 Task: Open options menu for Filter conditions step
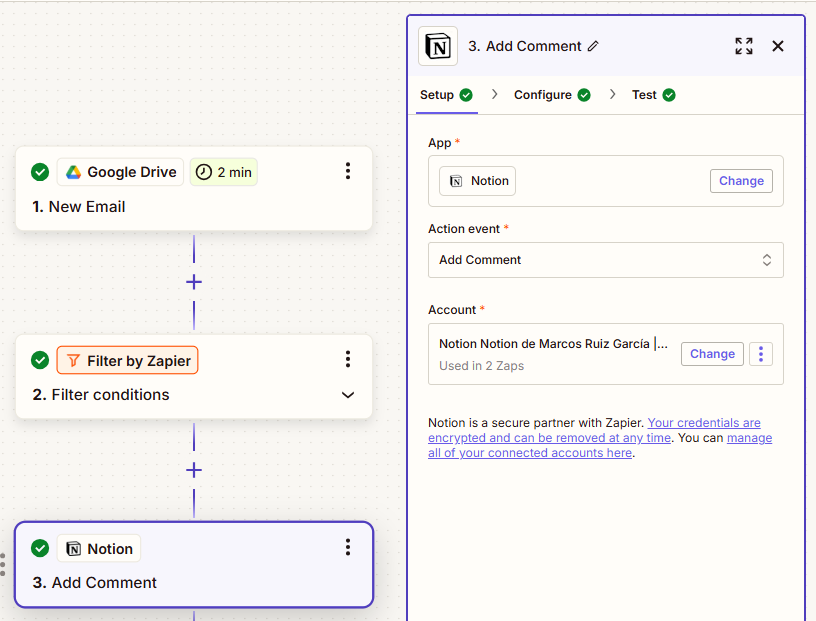point(347,360)
